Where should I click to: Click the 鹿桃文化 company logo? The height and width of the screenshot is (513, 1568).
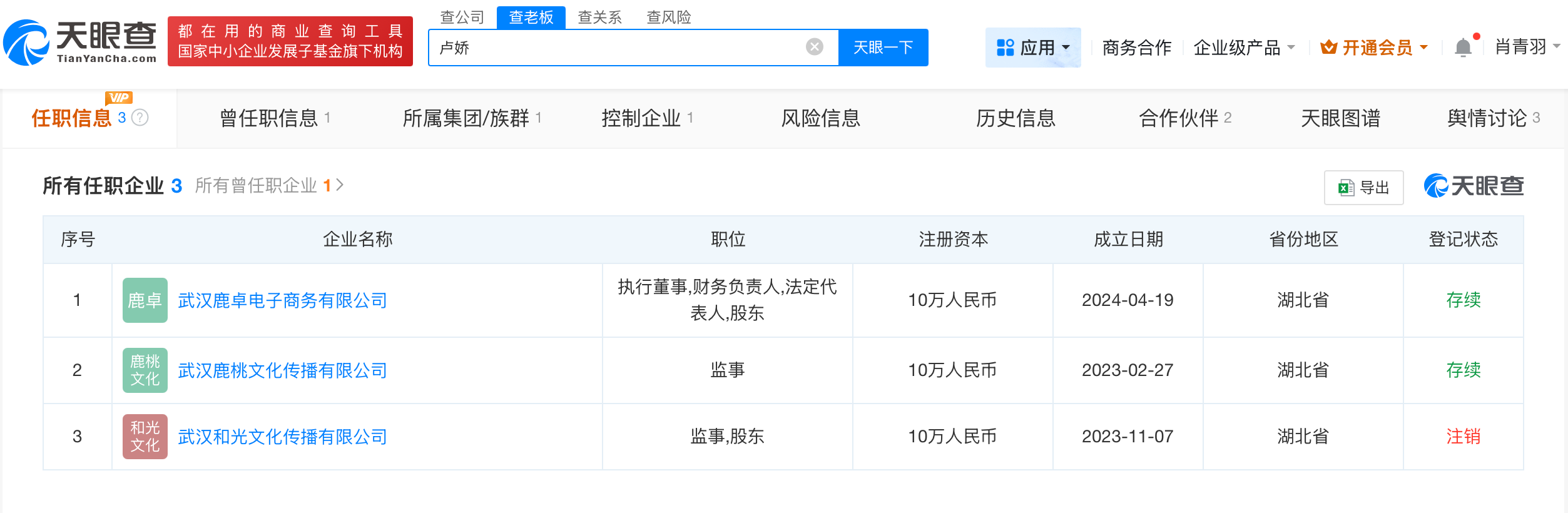click(145, 370)
